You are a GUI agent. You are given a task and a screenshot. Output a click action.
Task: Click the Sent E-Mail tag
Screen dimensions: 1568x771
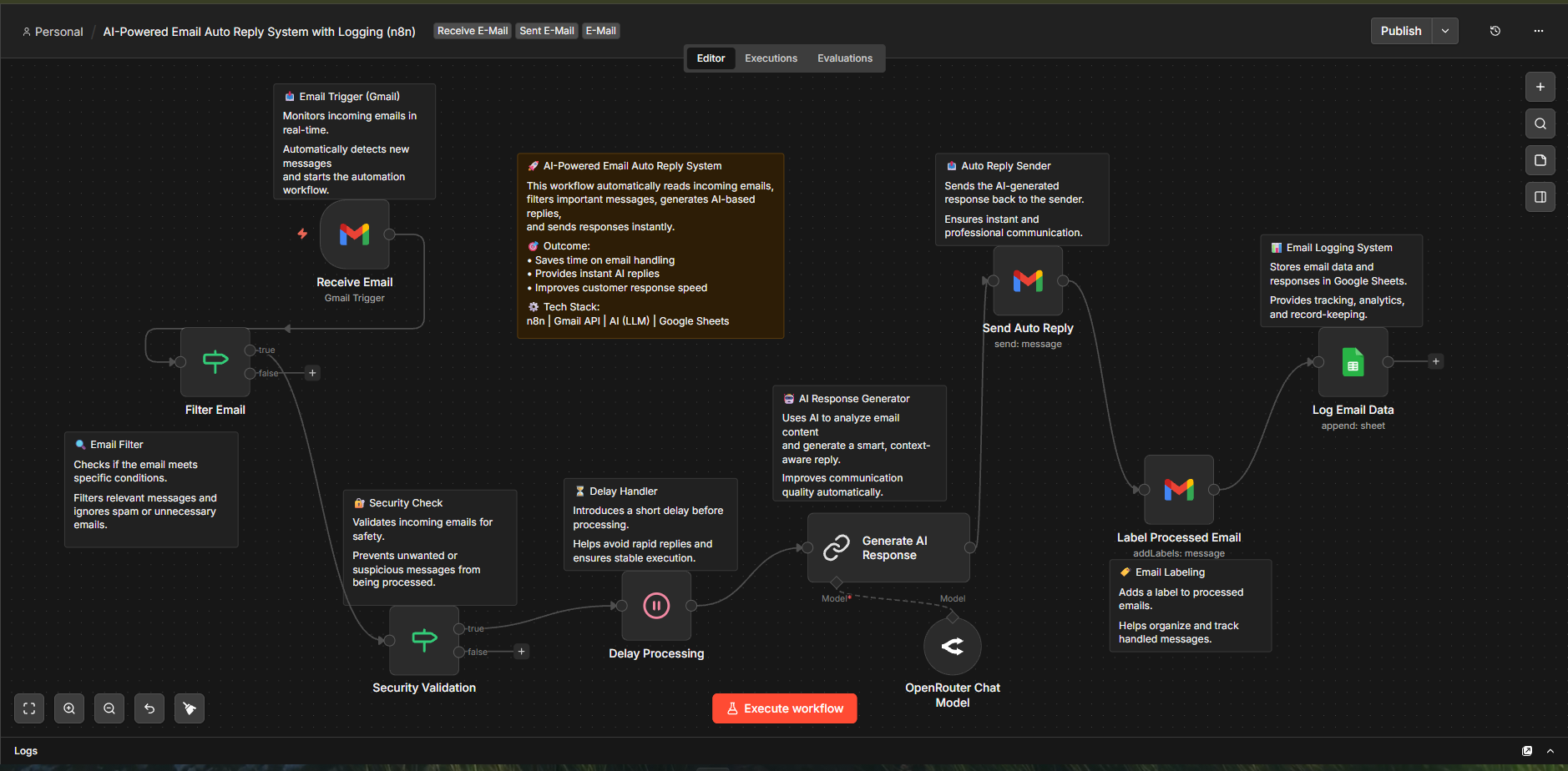pos(547,31)
